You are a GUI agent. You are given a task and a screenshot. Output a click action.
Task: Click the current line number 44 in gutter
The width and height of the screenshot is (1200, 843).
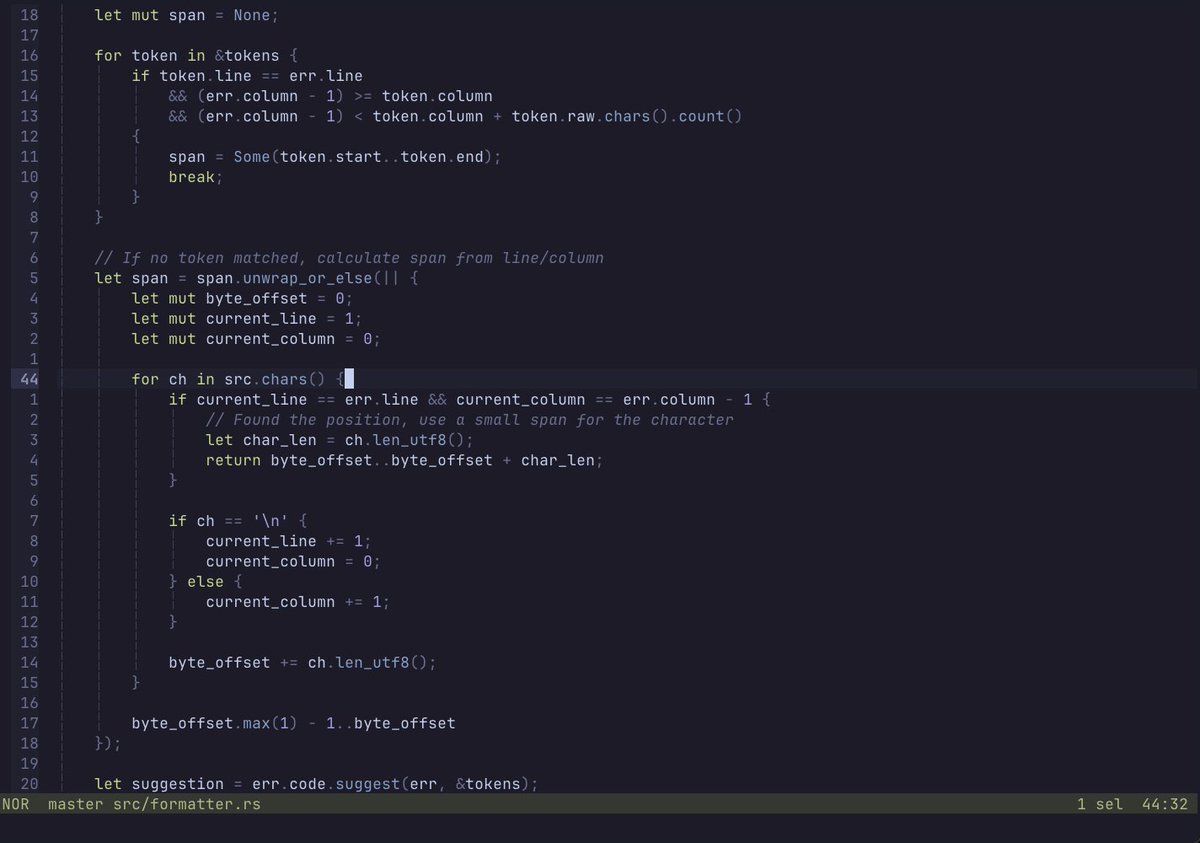pos(29,379)
